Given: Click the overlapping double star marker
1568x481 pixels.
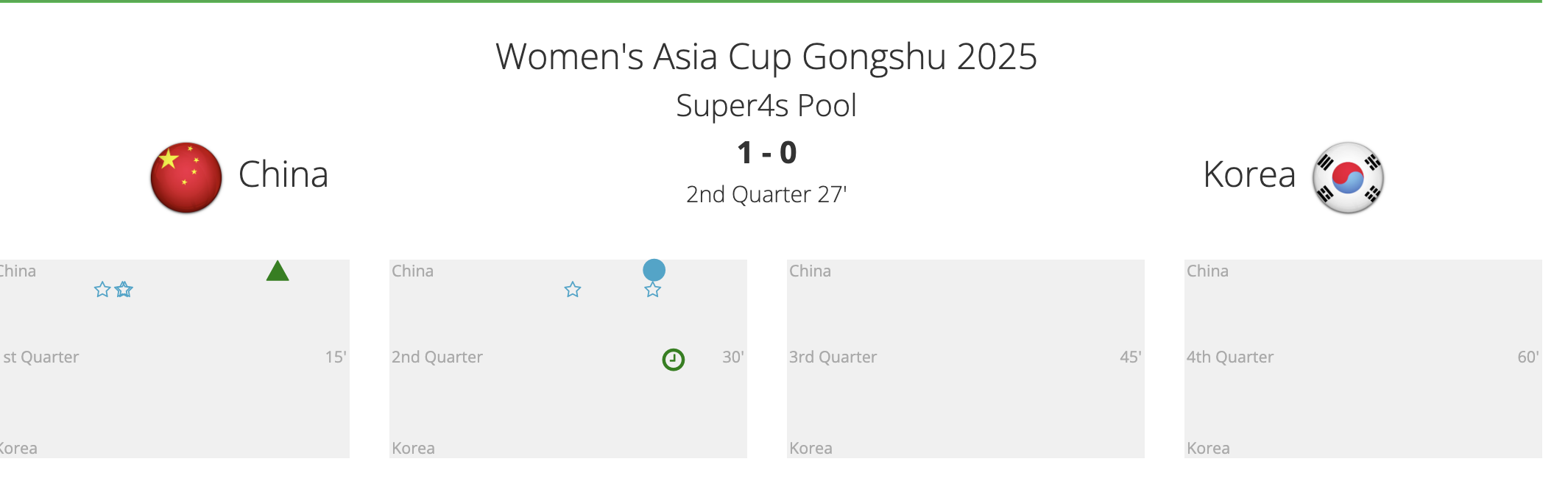Looking at the screenshot, I should click(x=124, y=290).
